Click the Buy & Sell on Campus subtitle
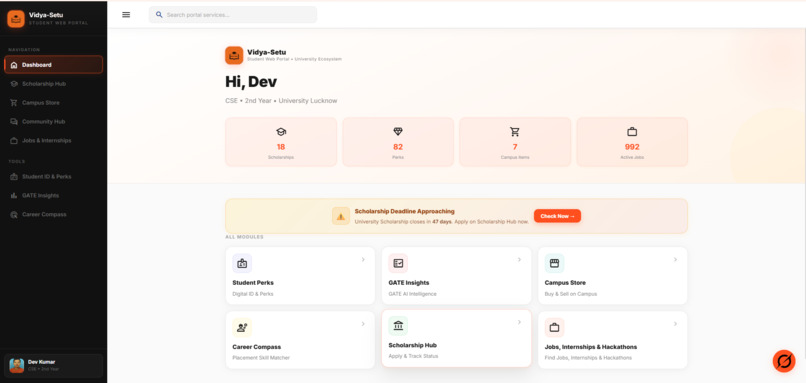 pos(571,294)
